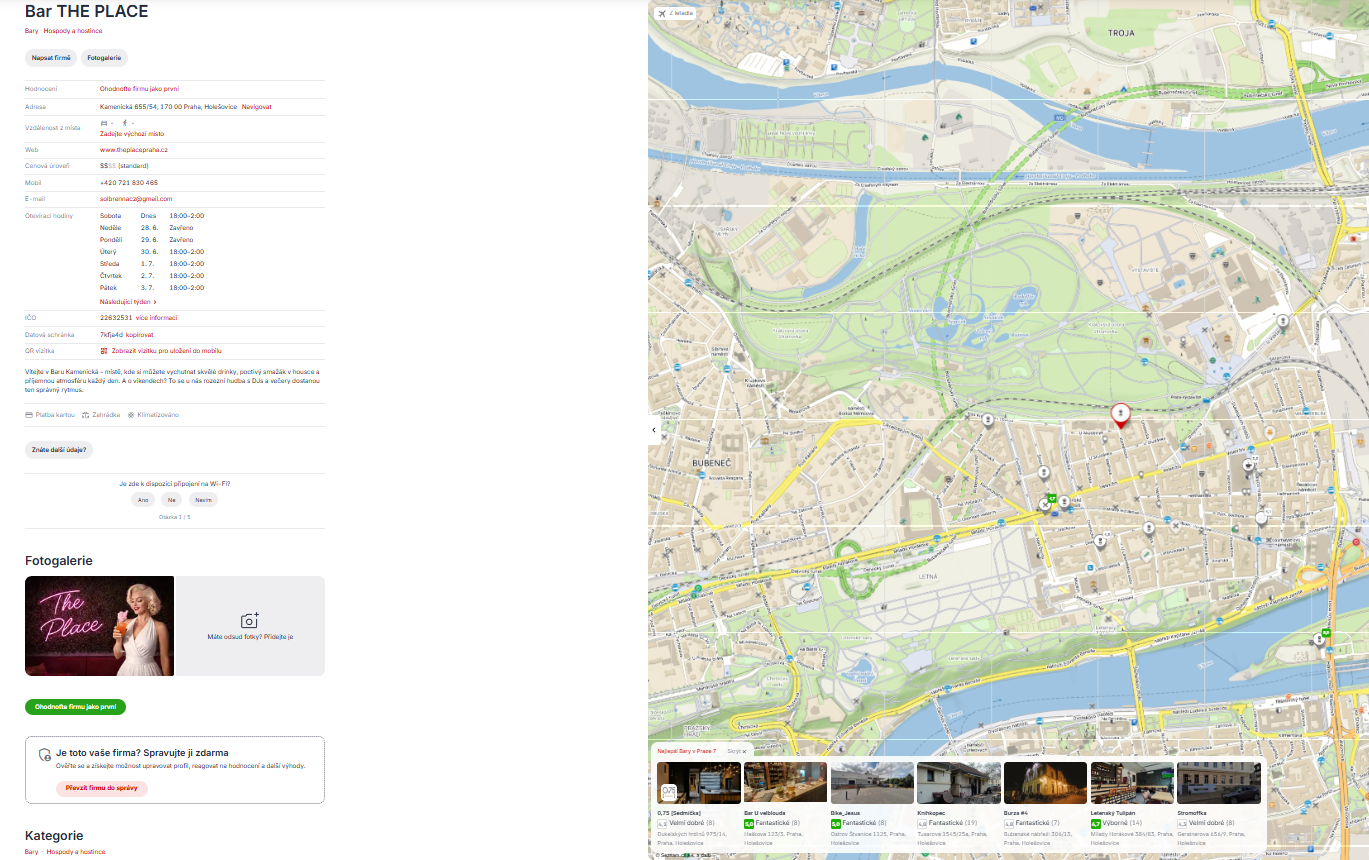Click 'Hospody a hostince' under Kategorie
This screenshot has height=860, width=1369.
[x=76, y=852]
